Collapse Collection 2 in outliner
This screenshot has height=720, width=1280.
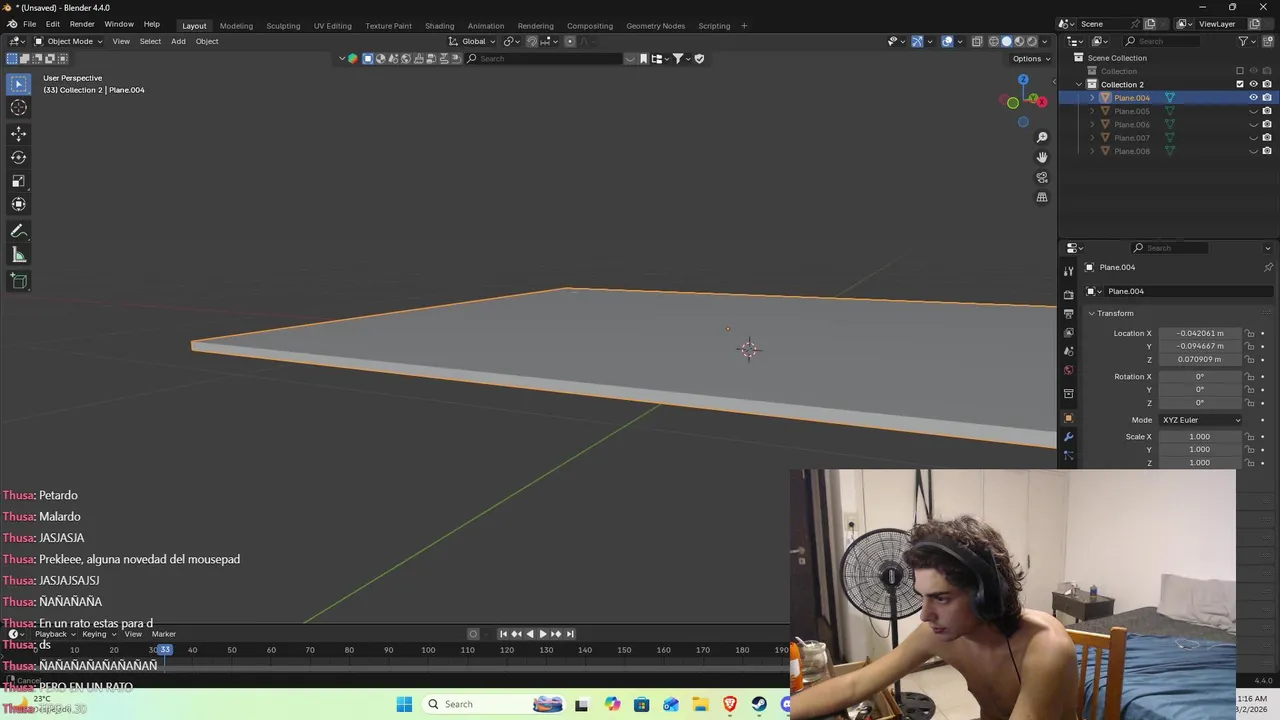click(x=1079, y=84)
